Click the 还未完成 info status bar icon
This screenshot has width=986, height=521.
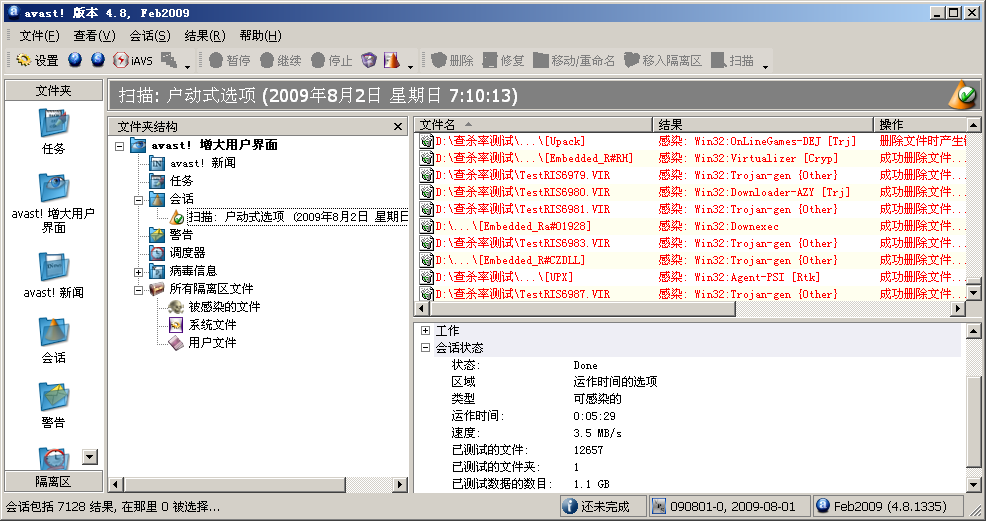point(569,507)
